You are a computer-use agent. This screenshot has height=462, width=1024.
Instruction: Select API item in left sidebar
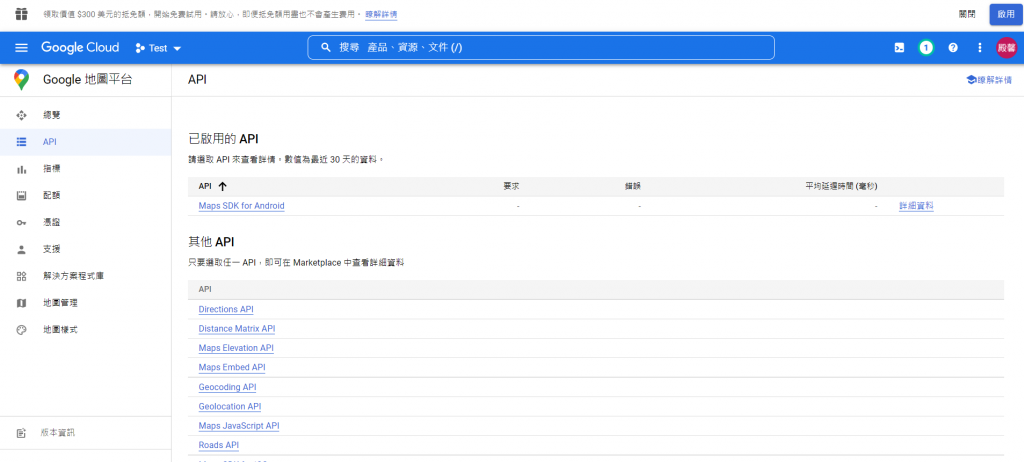86,142
